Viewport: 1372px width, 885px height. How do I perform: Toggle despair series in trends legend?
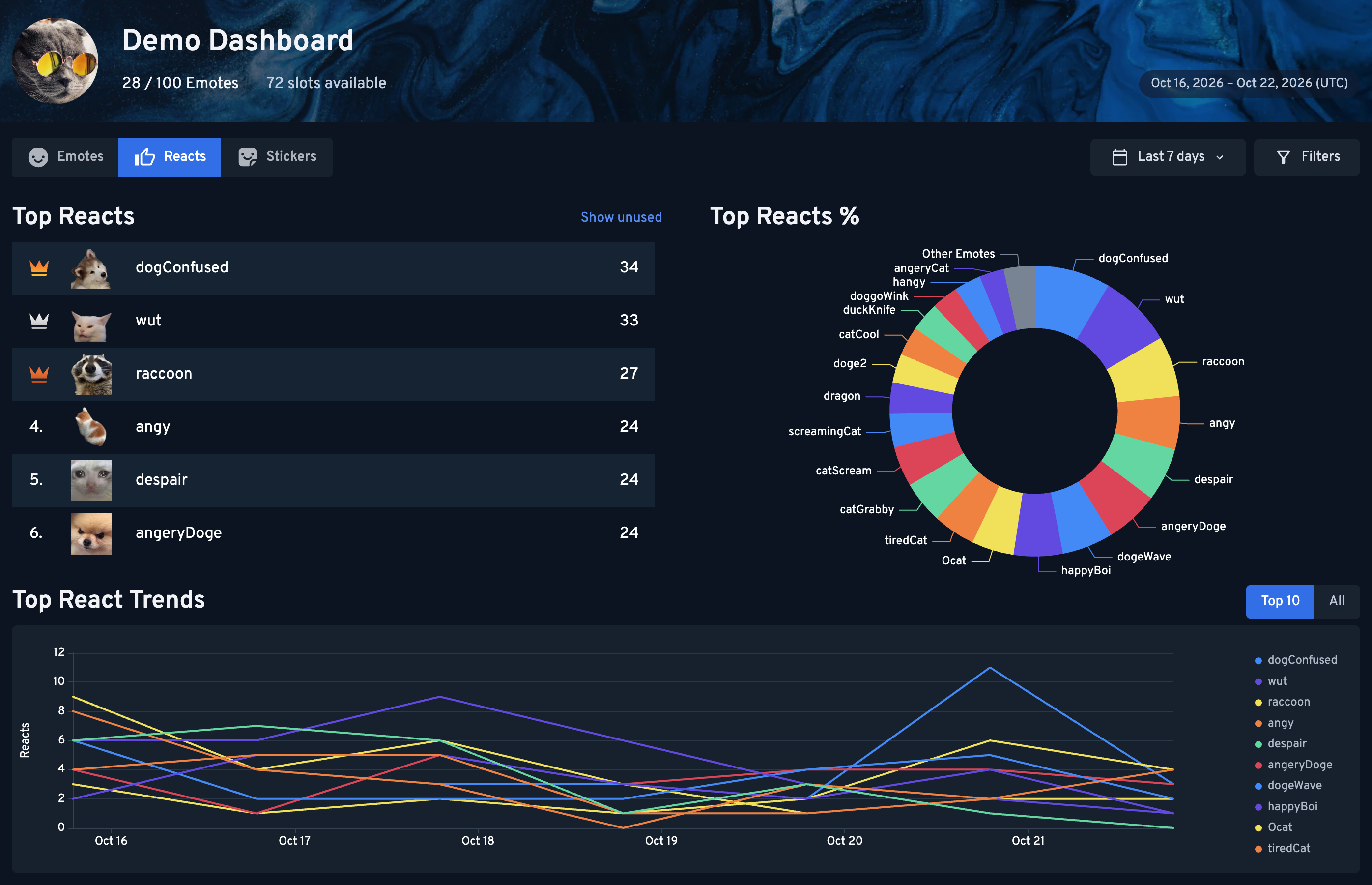point(1280,743)
